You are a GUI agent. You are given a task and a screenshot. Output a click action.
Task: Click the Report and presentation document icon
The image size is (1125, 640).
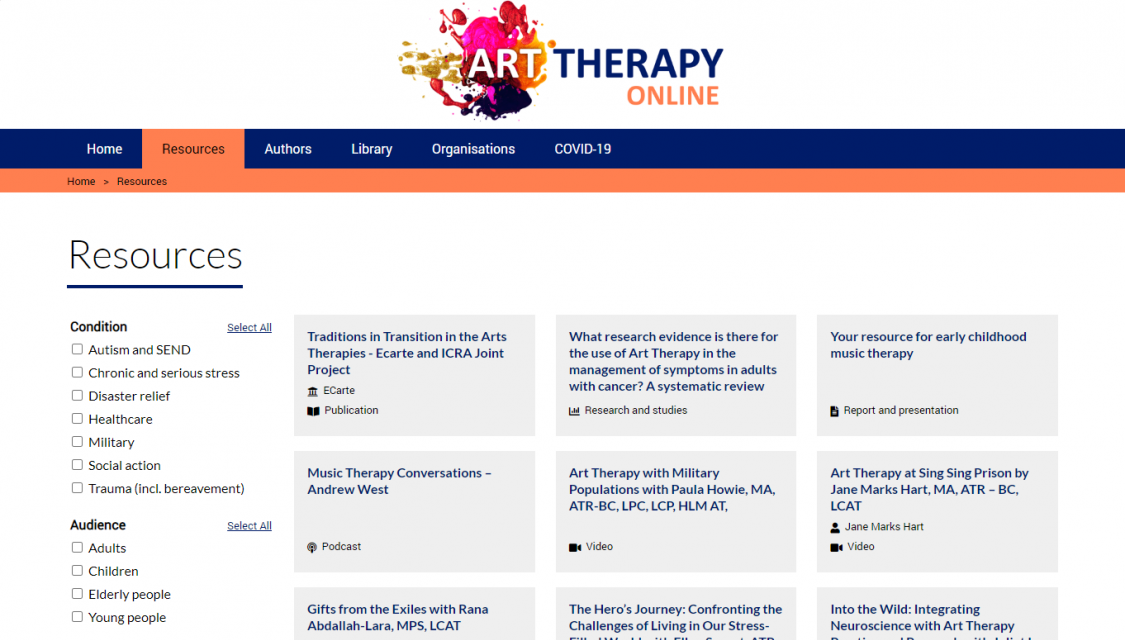coord(835,411)
